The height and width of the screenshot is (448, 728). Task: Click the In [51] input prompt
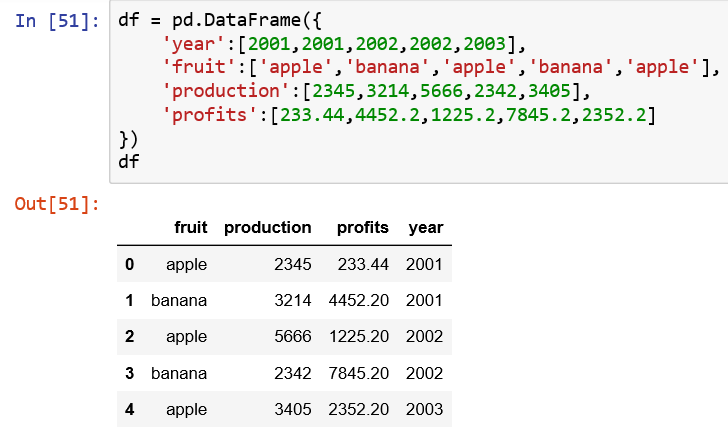57,20
